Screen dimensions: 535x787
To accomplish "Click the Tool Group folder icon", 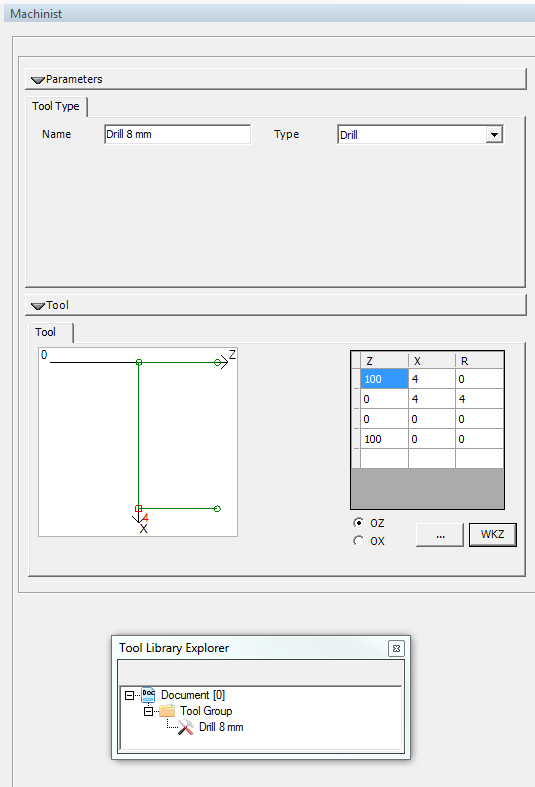I will coord(167,711).
